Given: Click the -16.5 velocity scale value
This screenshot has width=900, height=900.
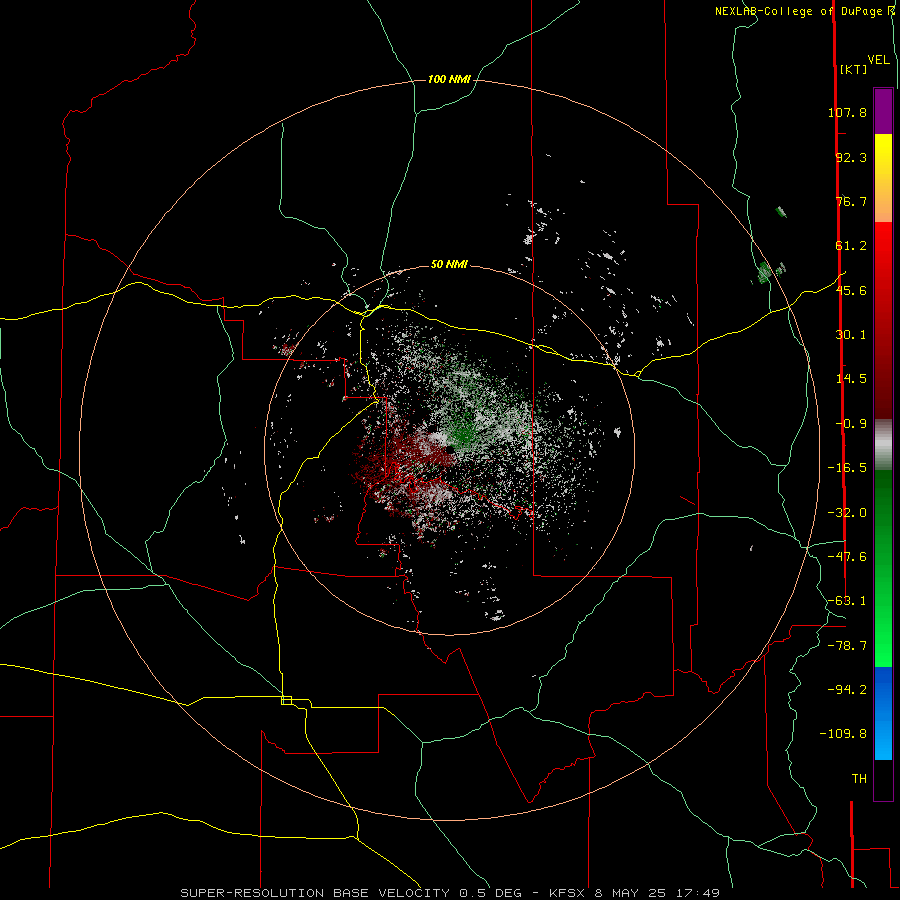Looking at the screenshot, I should (847, 468).
